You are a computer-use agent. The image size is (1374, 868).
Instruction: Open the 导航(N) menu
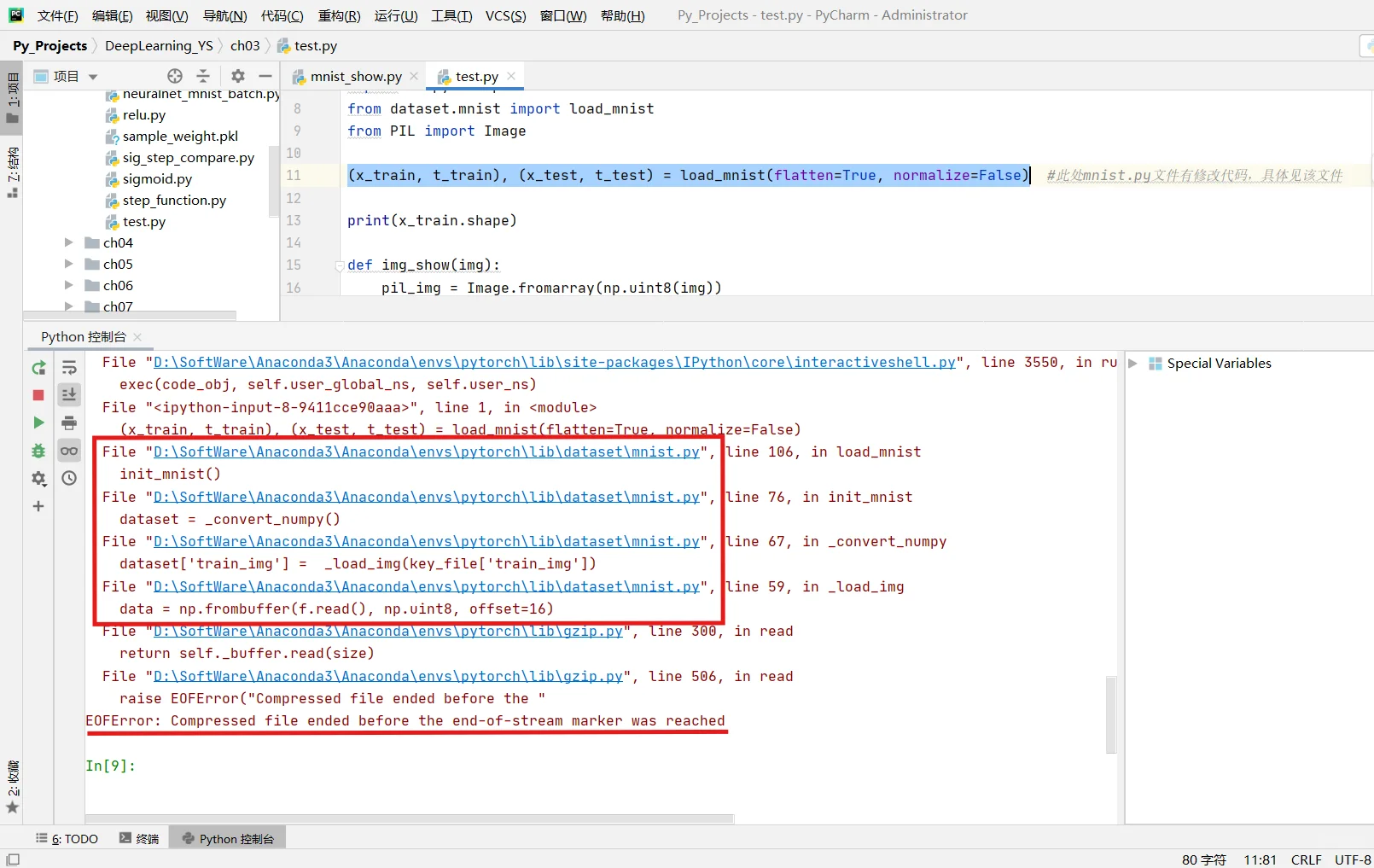225,15
